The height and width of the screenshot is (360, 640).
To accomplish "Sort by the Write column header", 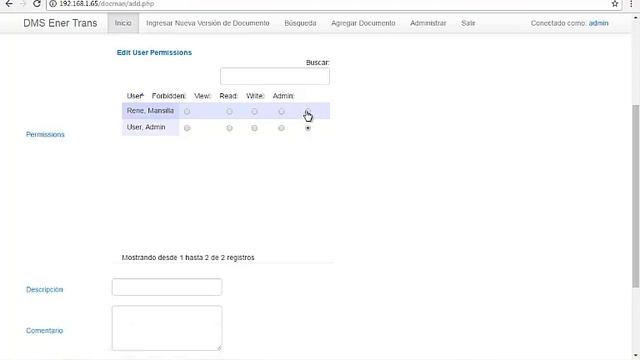I will click(255, 96).
